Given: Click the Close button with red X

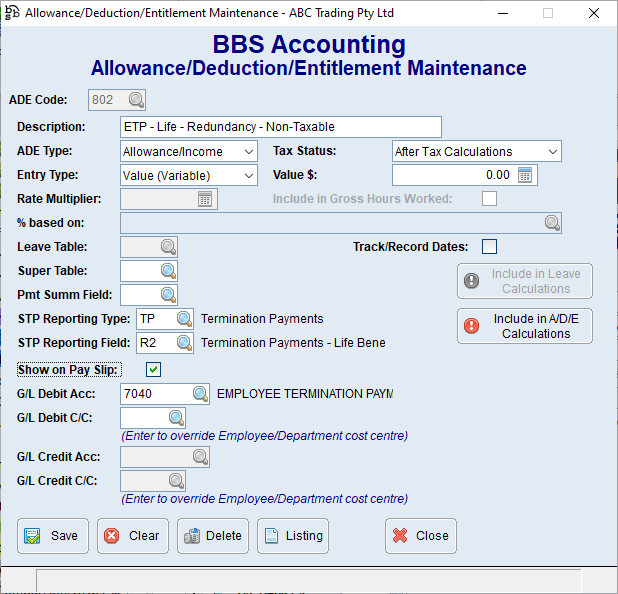Looking at the screenshot, I should tap(421, 536).
